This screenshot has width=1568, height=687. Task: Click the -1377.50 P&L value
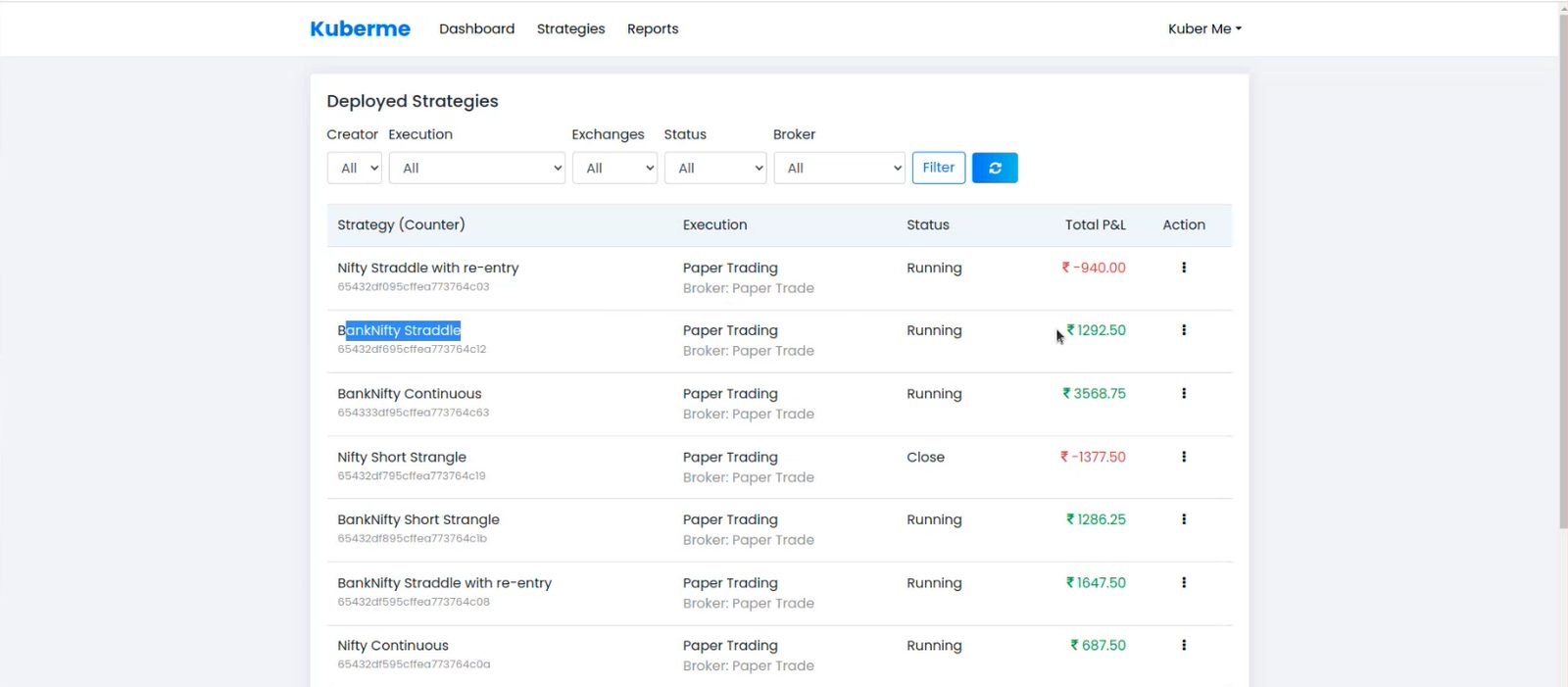click(x=1093, y=457)
